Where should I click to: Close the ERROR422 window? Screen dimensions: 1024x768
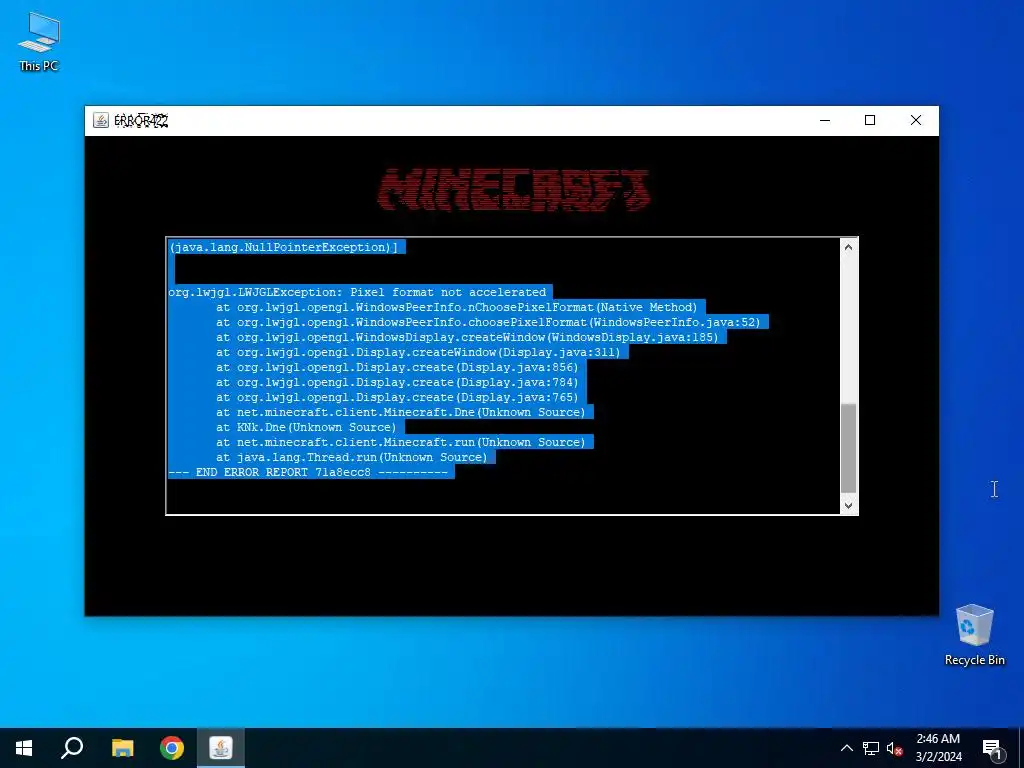point(916,120)
